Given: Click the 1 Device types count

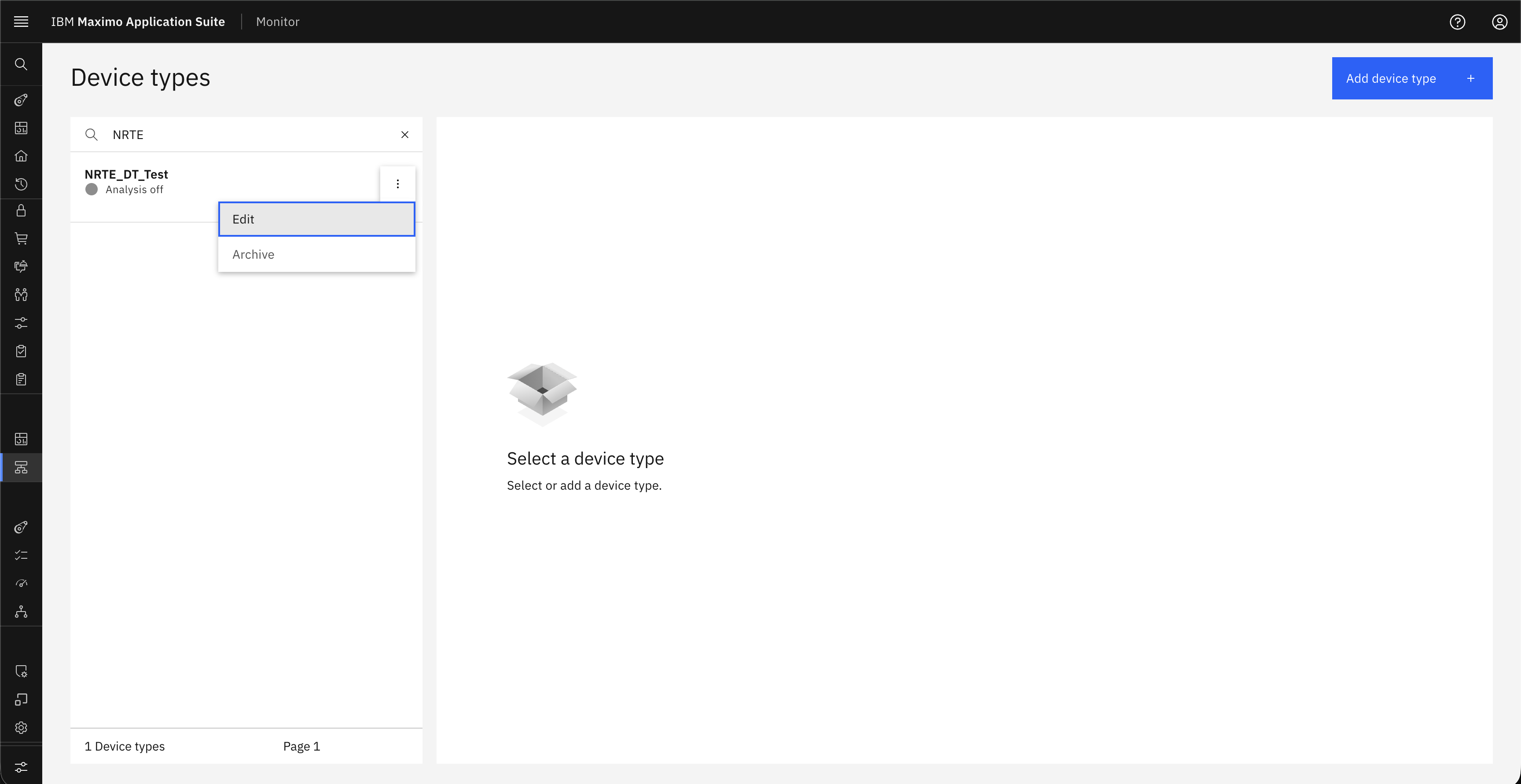Looking at the screenshot, I should click(x=125, y=746).
